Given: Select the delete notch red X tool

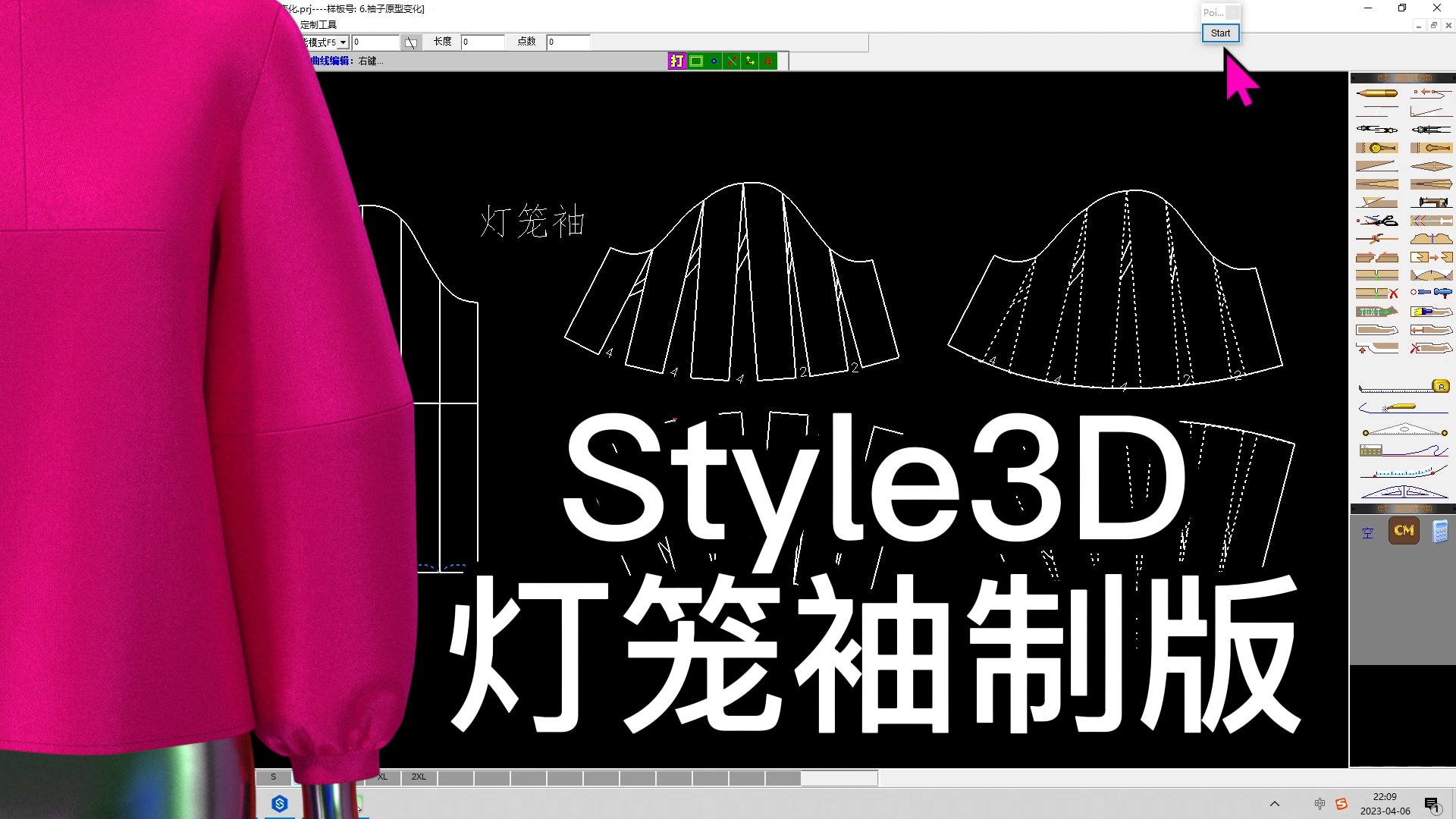Looking at the screenshot, I should pos(1376,293).
